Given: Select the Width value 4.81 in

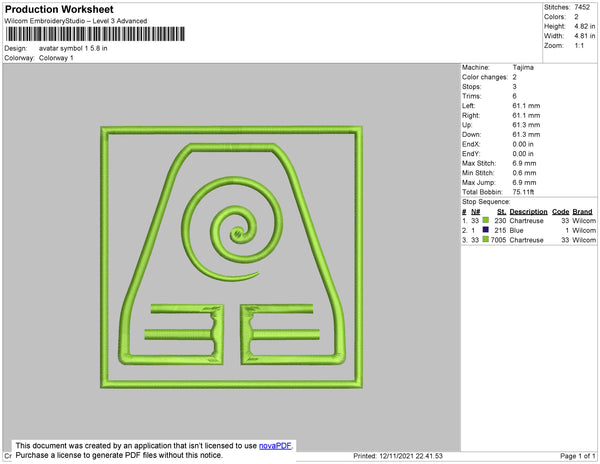Looking at the screenshot, I should 585,36.
